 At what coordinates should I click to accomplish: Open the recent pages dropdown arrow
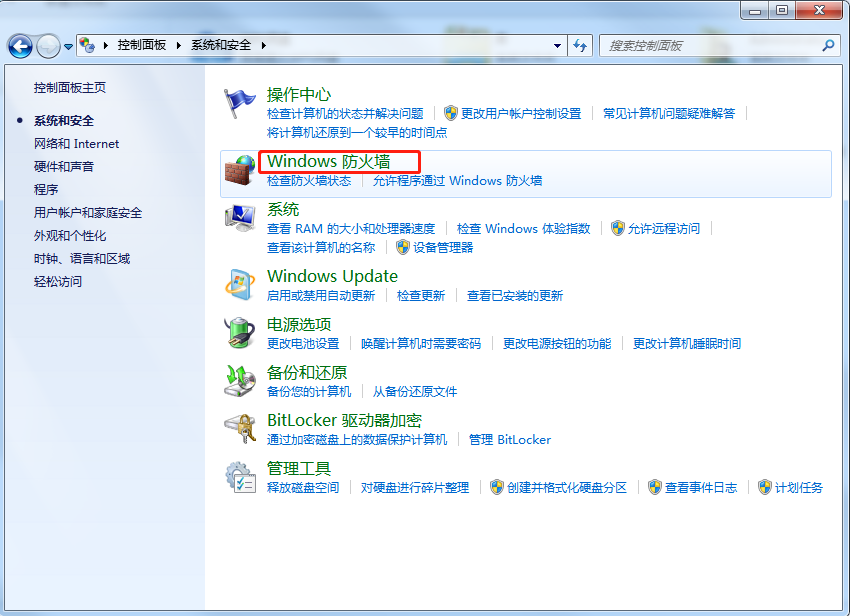point(68,47)
